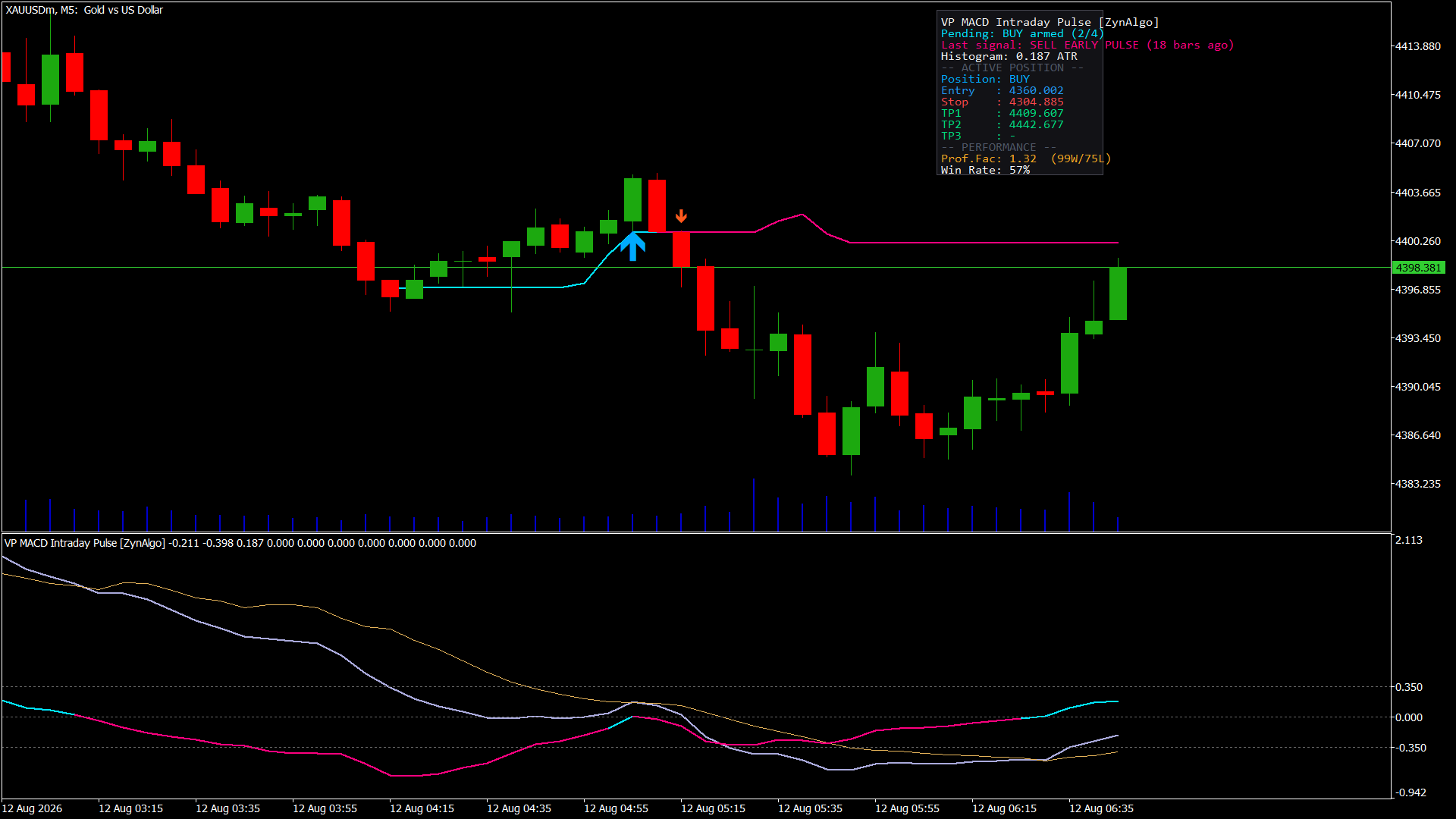Click the 'VP MACD Intraday Pulse [ZynAlgo]' panel header
The image size is (1456, 819).
(1050, 22)
